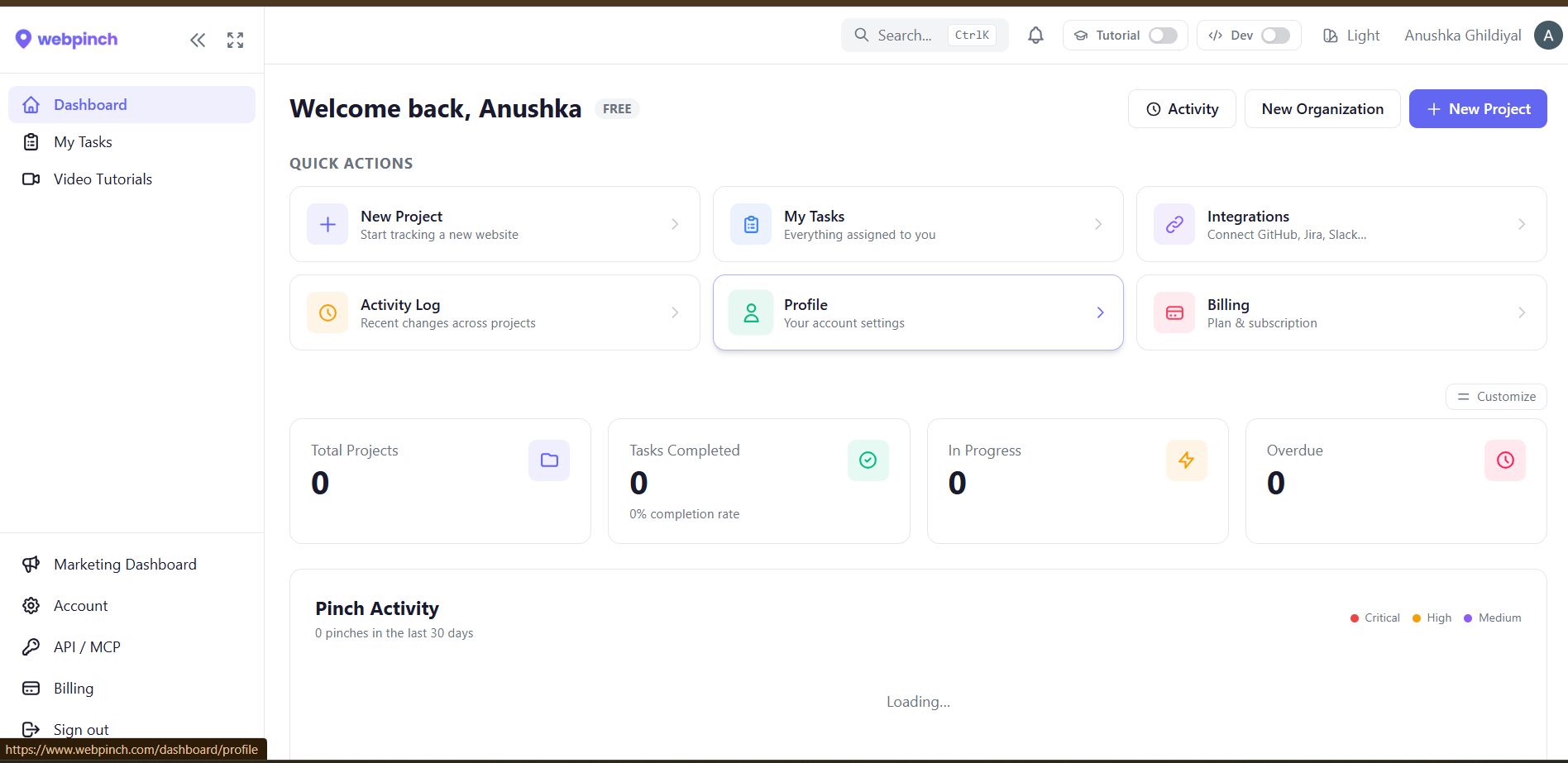Viewport: 1568px width, 763px height.
Task: Open Customize widgets menu
Action: coord(1496,397)
